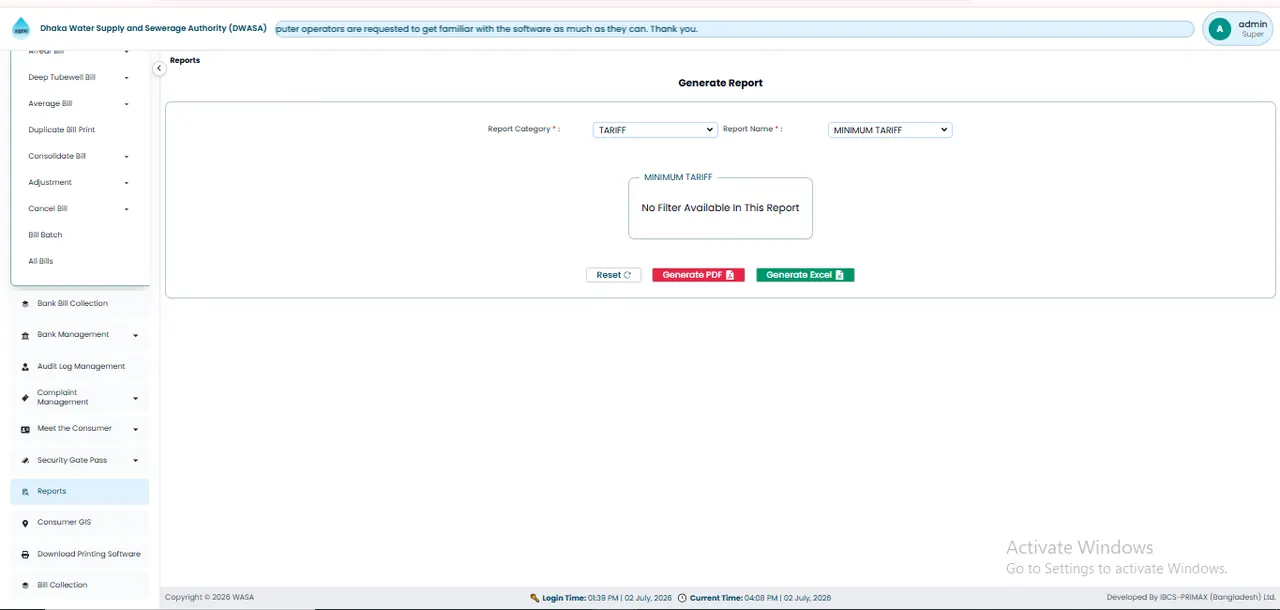Click the DWASA water drop logo
The height and width of the screenshot is (610, 1280).
pyautogui.click(x=21, y=28)
